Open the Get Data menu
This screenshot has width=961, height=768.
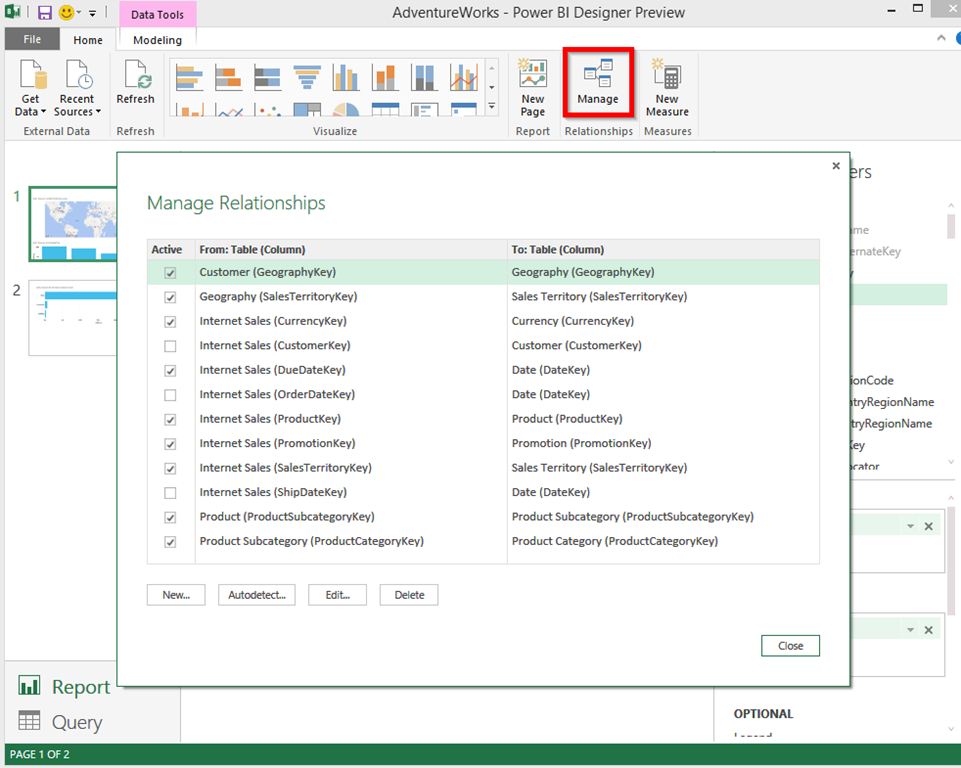click(x=31, y=88)
